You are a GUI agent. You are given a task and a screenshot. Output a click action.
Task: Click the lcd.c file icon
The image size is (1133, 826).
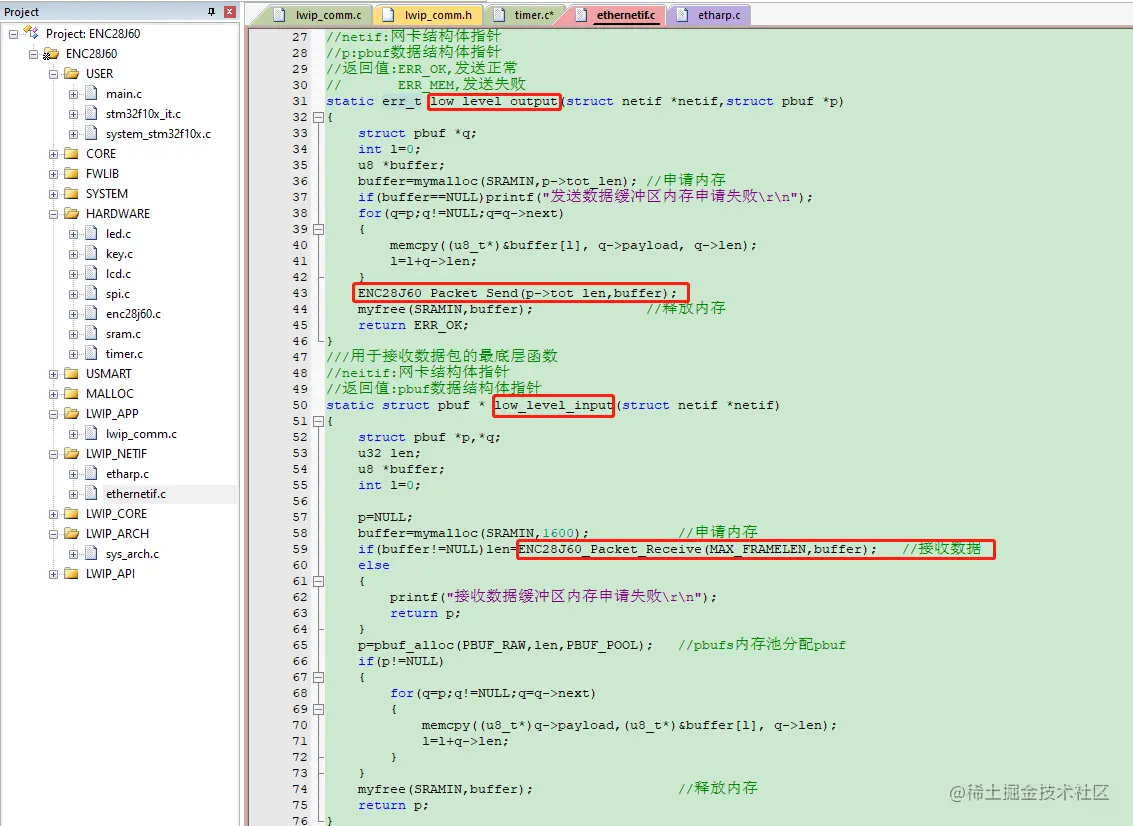(91, 274)
